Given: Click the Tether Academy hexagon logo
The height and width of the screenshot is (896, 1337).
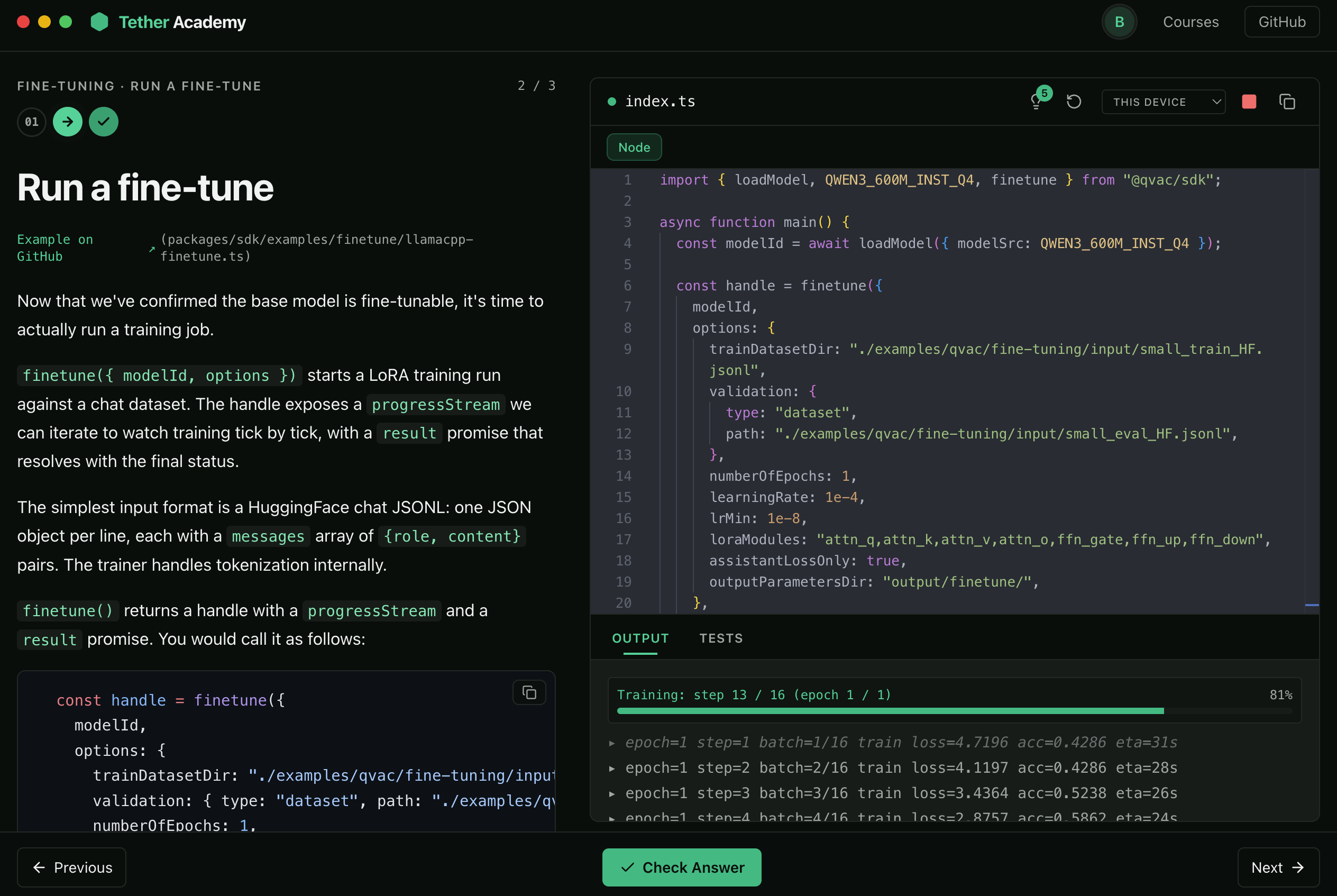Looking at the screenshot, I should point(99,22).
